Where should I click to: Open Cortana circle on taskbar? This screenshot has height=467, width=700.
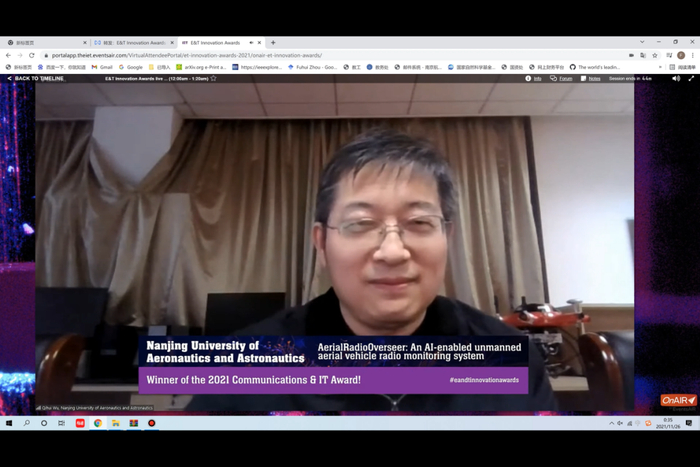coord(44,423)
